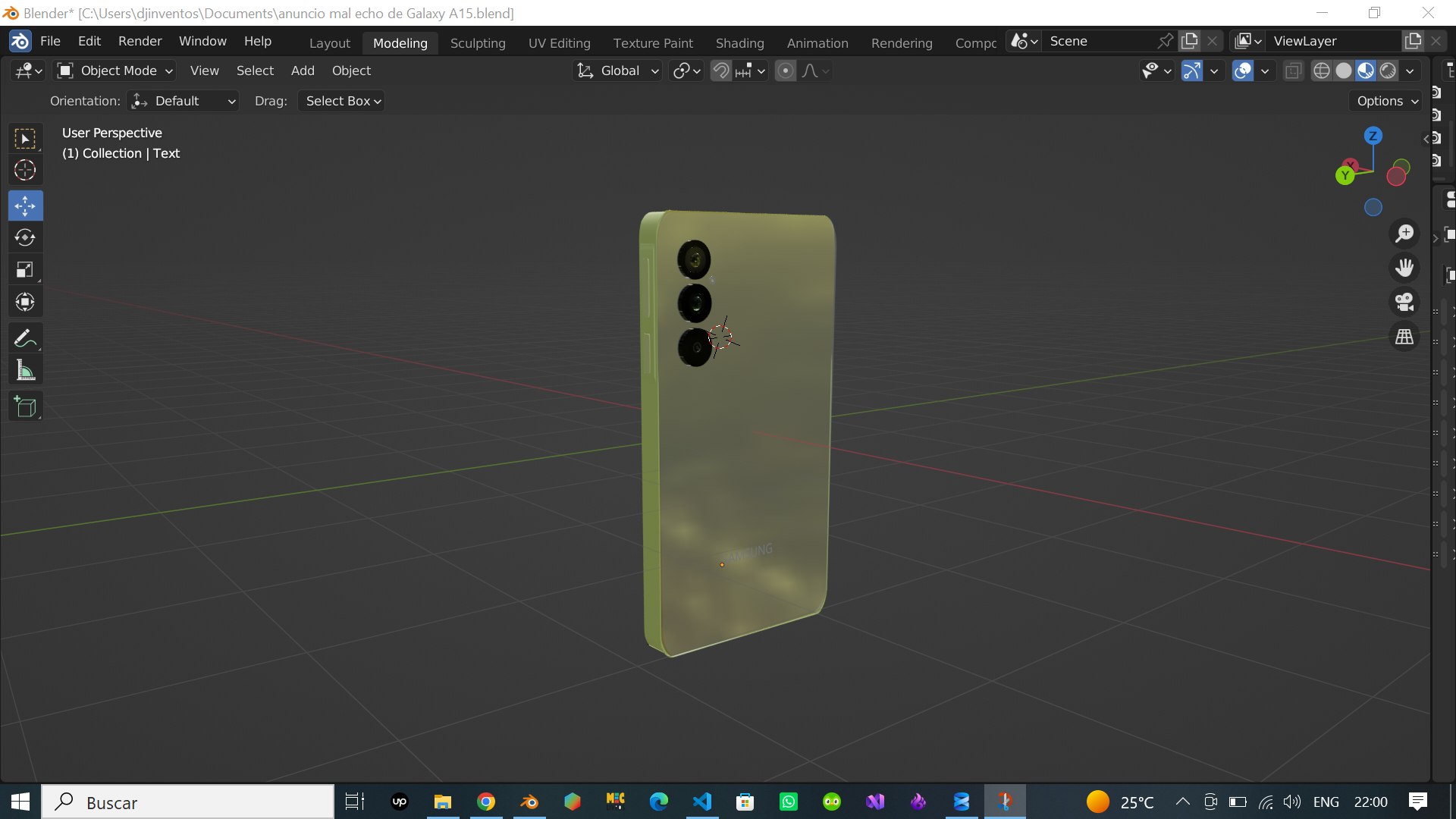Toggle X-Ray mode
Image resolution: width=1456 pixels, height=819 pixels.
pyautogui.click(x=1293, y=71)
